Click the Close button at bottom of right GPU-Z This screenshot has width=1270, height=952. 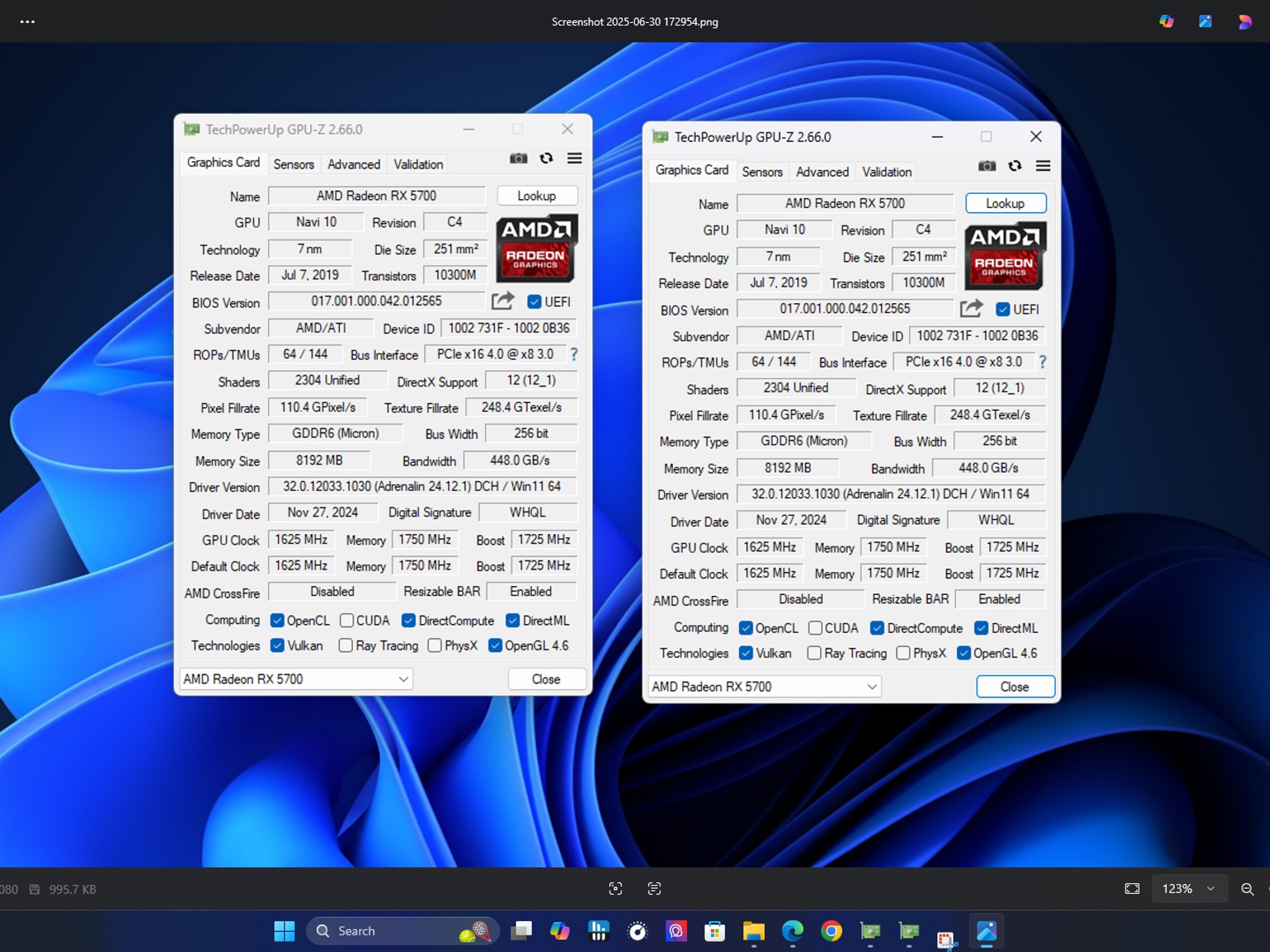coord(1015,686)
